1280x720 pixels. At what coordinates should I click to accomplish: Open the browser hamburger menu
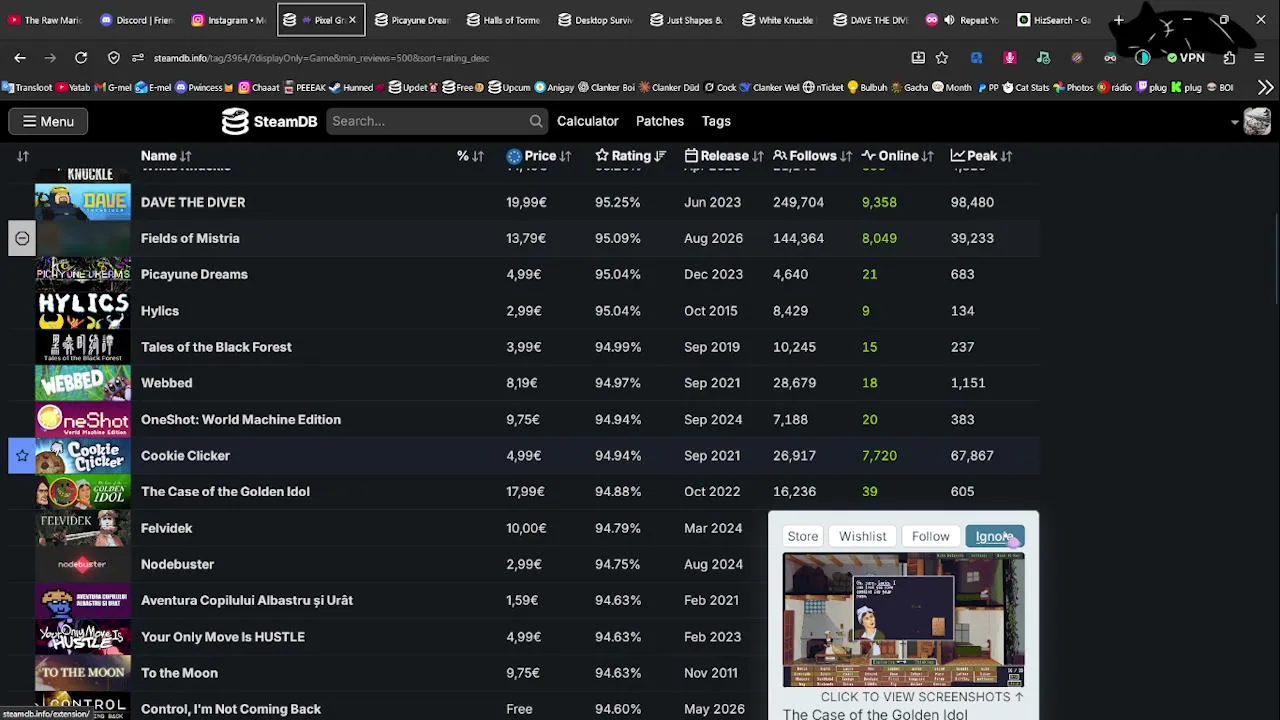point(1259,58)
